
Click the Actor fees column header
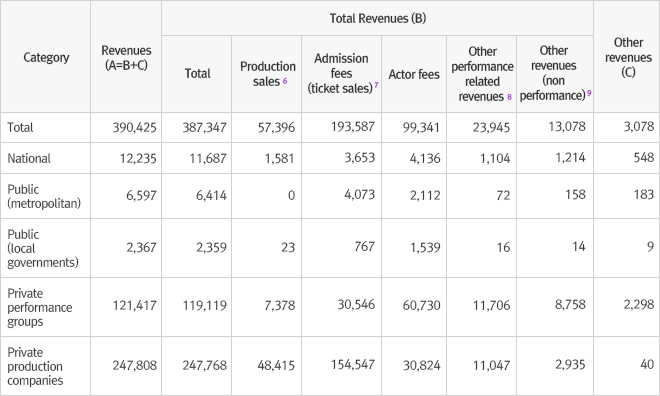point(414,74)
